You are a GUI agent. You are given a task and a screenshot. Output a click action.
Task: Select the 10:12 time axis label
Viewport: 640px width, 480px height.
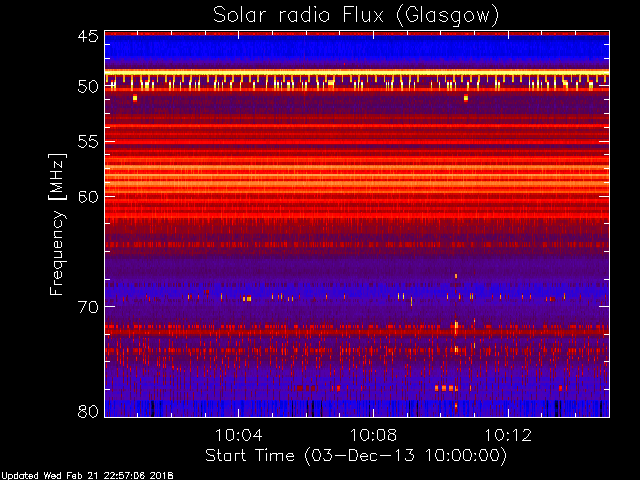[x=508, y=435]
